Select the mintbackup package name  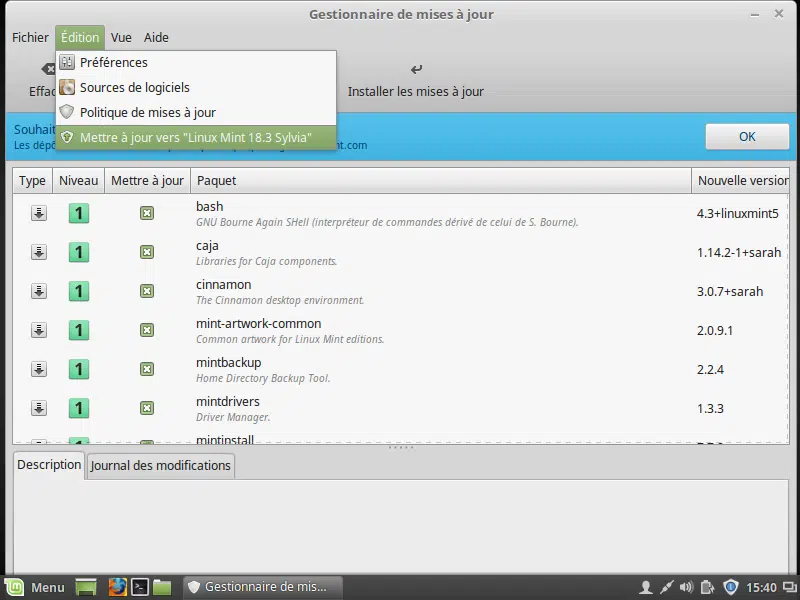point(229,363)
